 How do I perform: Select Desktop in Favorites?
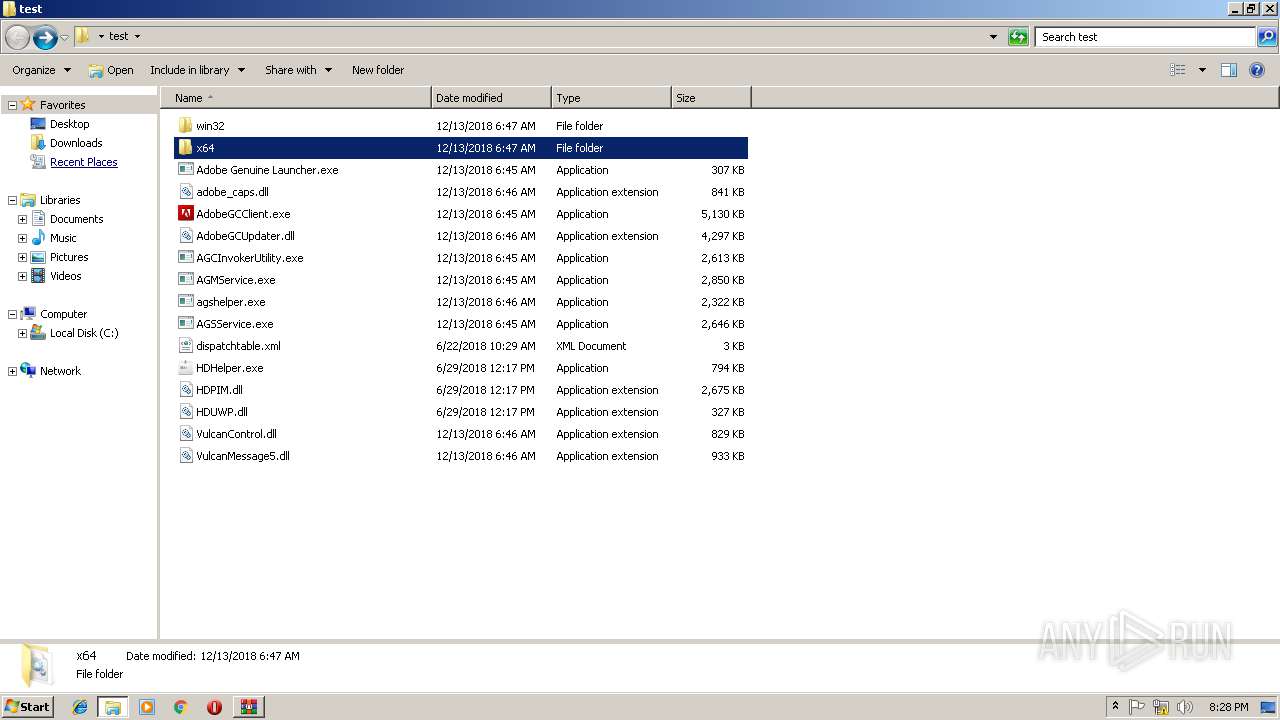tap(70, 124)
